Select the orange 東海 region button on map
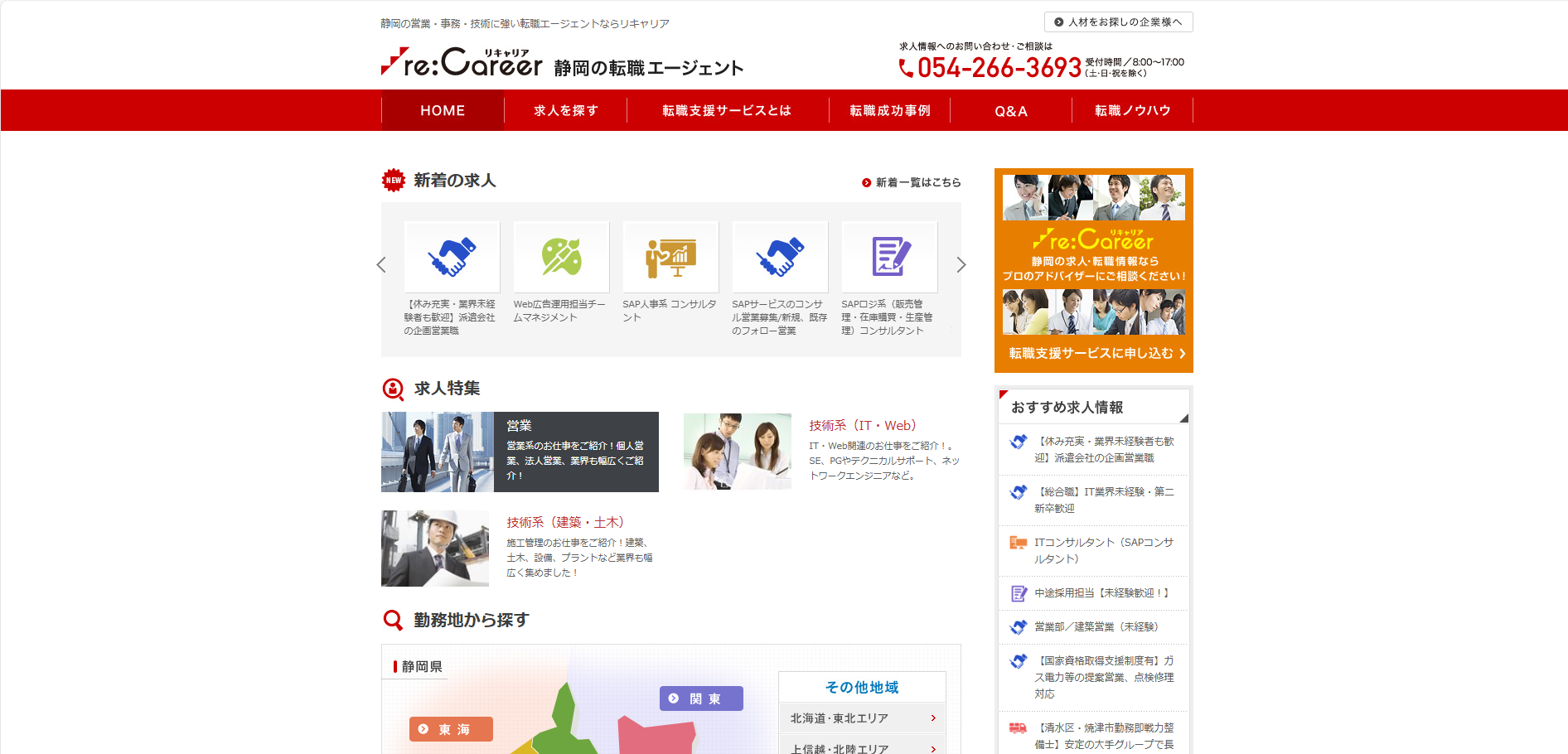Image resolution: width=1568 pixels, height=754 pixels. point(451,729)
